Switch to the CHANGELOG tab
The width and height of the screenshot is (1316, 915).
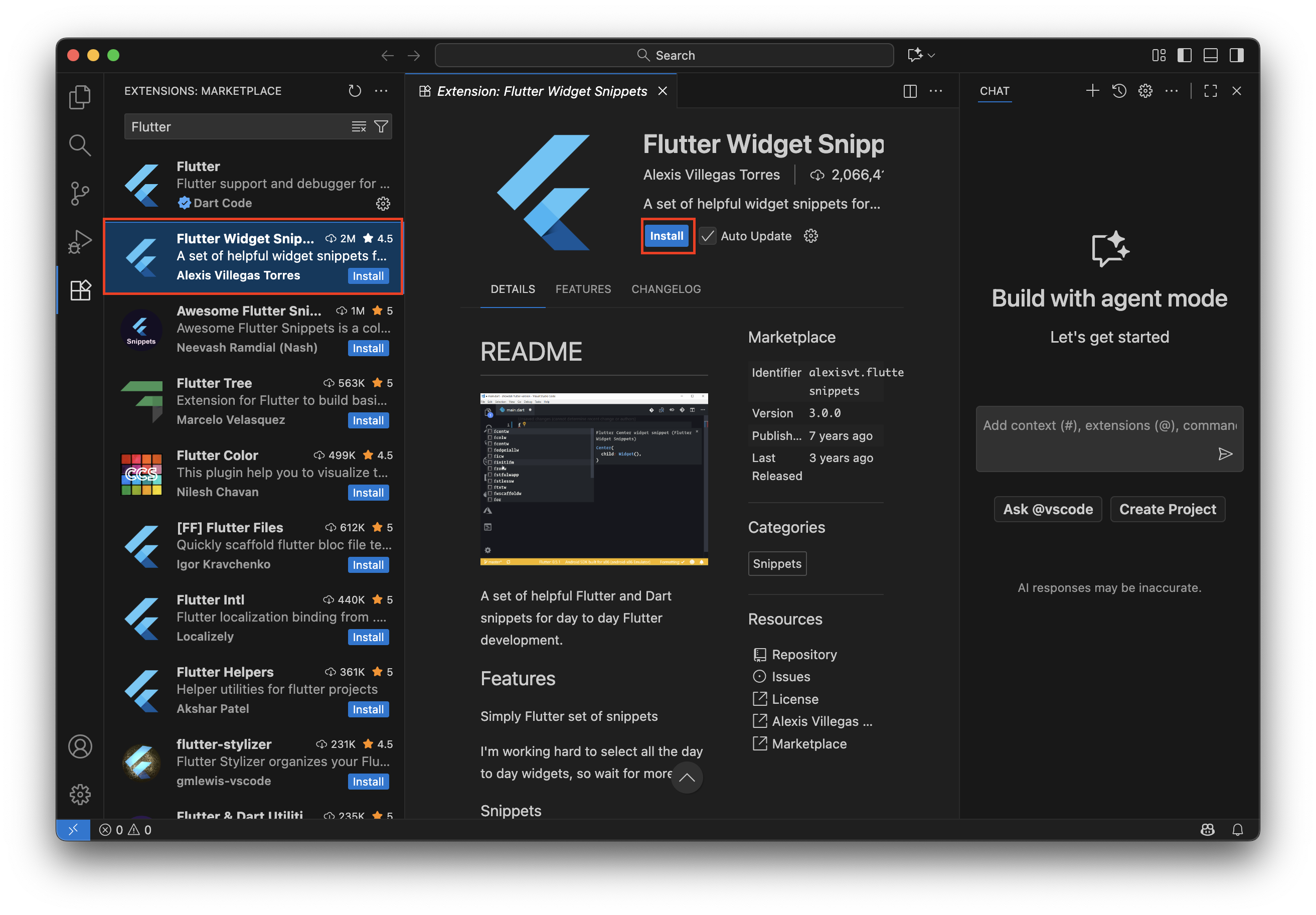[x=666, y=289]
